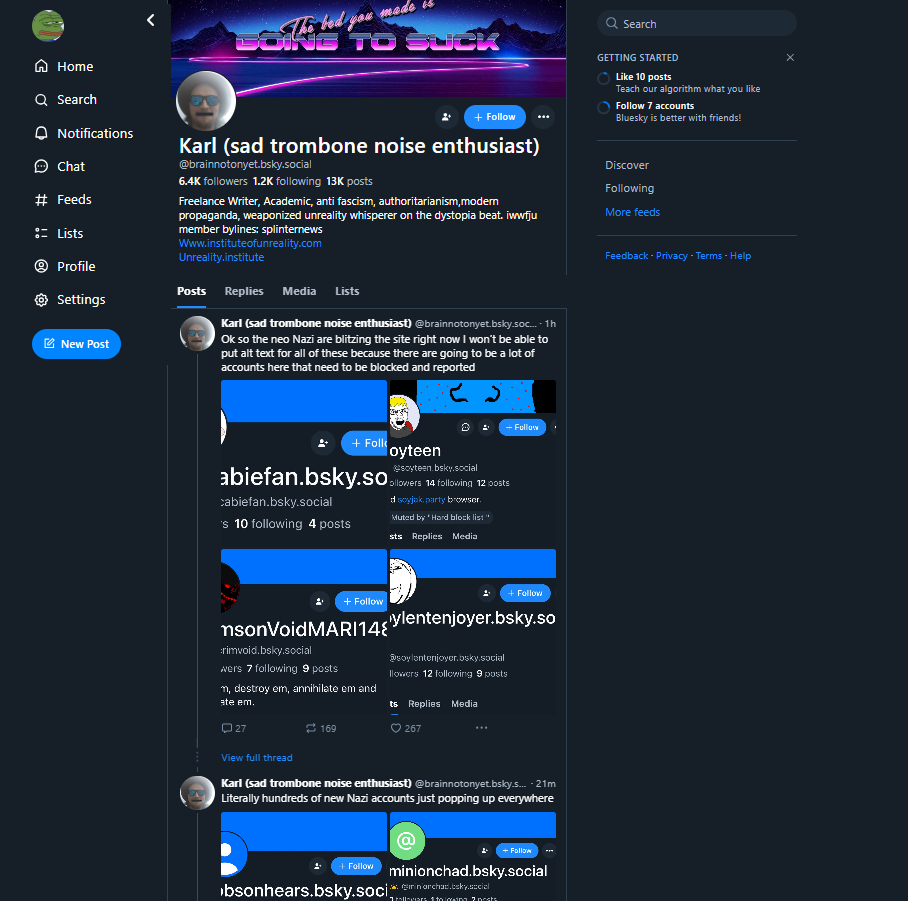Image resolution: width=908 pixels, height=901 pixels.
Task: Open the Www.instituteofunreality.com link
Action: [x=250, y=244]
